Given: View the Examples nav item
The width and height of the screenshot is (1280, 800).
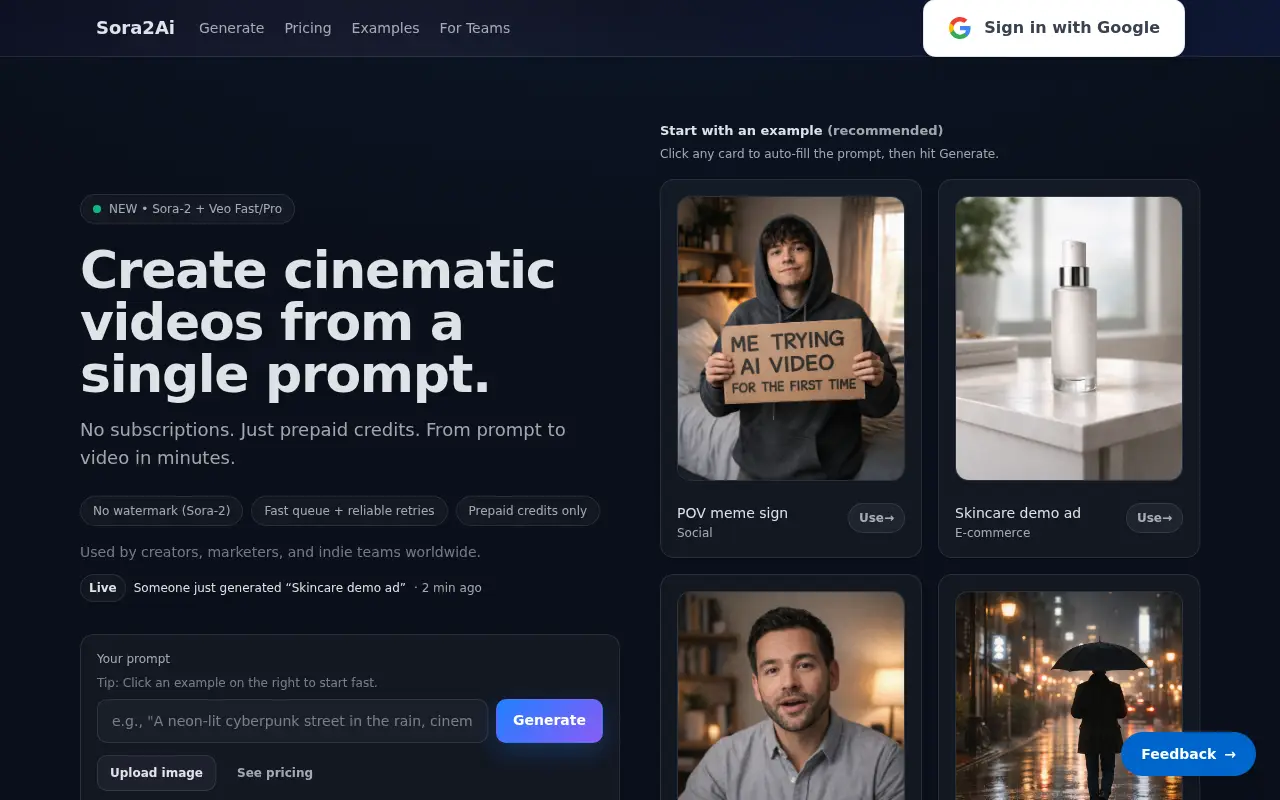Looking at the screenshot, I should [x=386, y=28].
